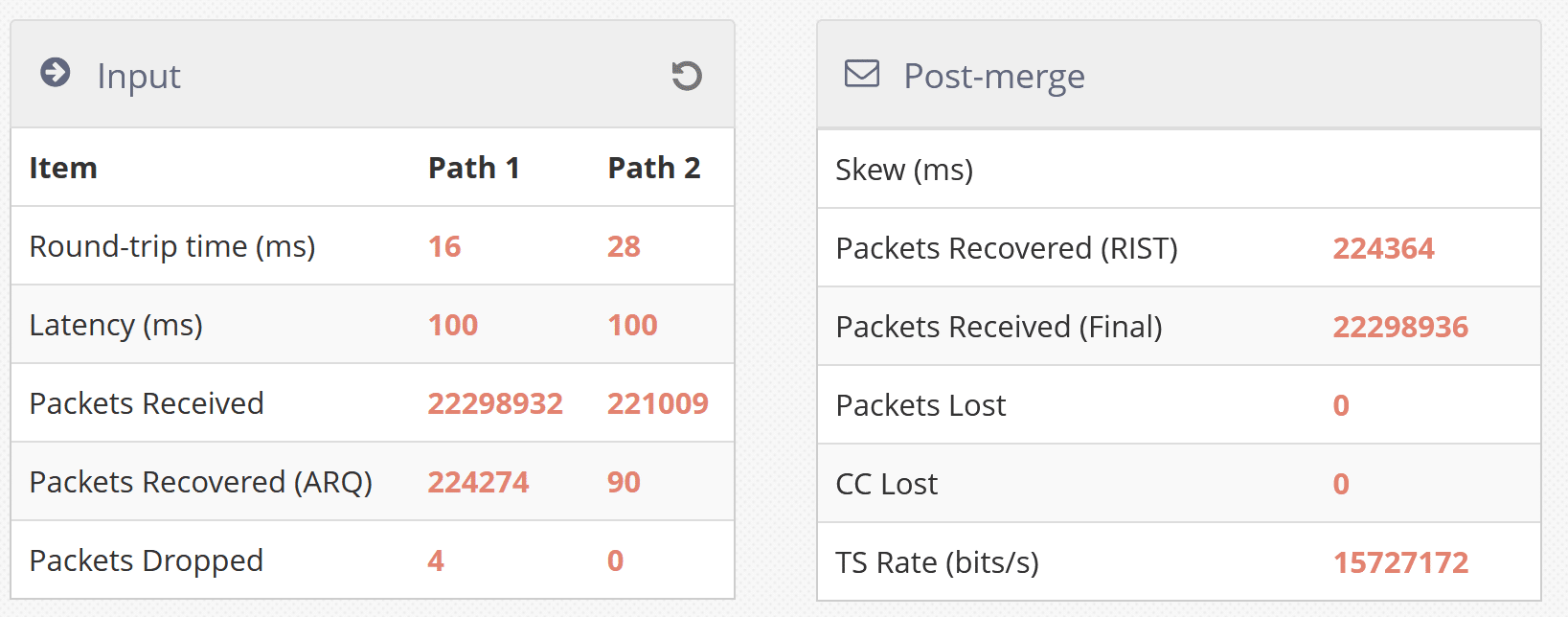Click the arrow circle icon beside Input
This screenshot has height=617, width=1568.
pyautogui.click(x=56, y=73)
